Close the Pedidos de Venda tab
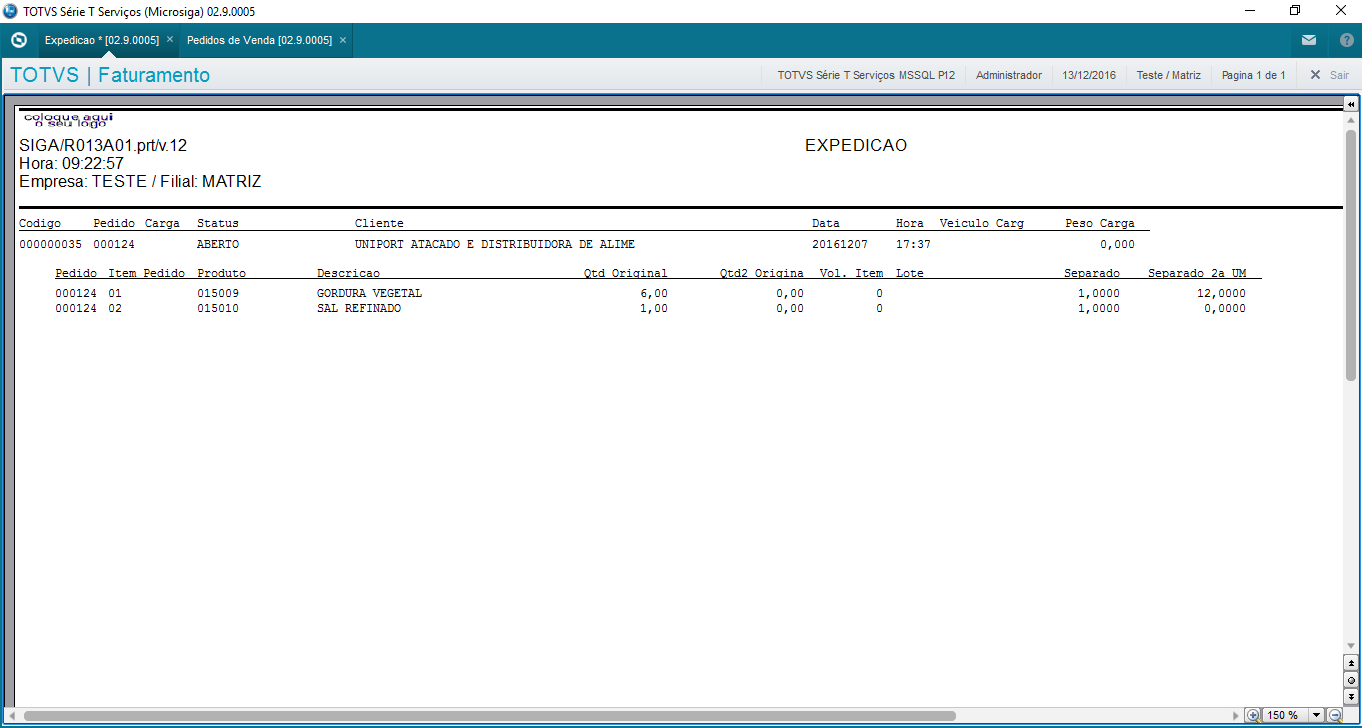Viewport: 1362px width, 728px height. [343, 40]
